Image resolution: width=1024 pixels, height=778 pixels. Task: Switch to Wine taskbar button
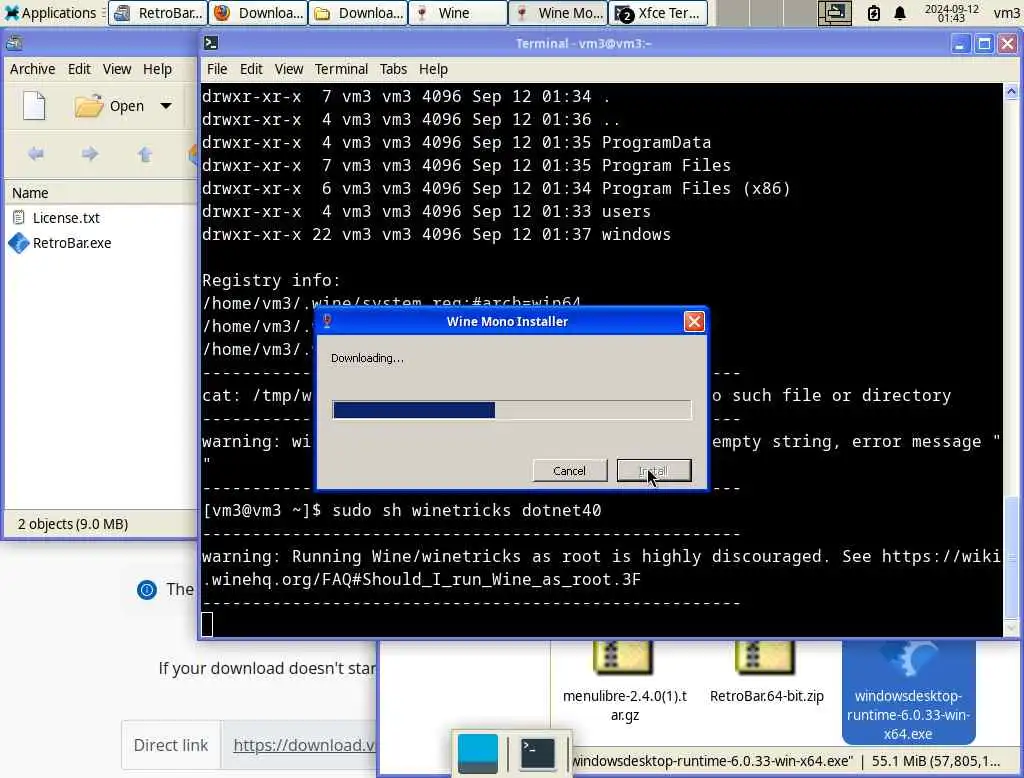[x=458, y=13]
